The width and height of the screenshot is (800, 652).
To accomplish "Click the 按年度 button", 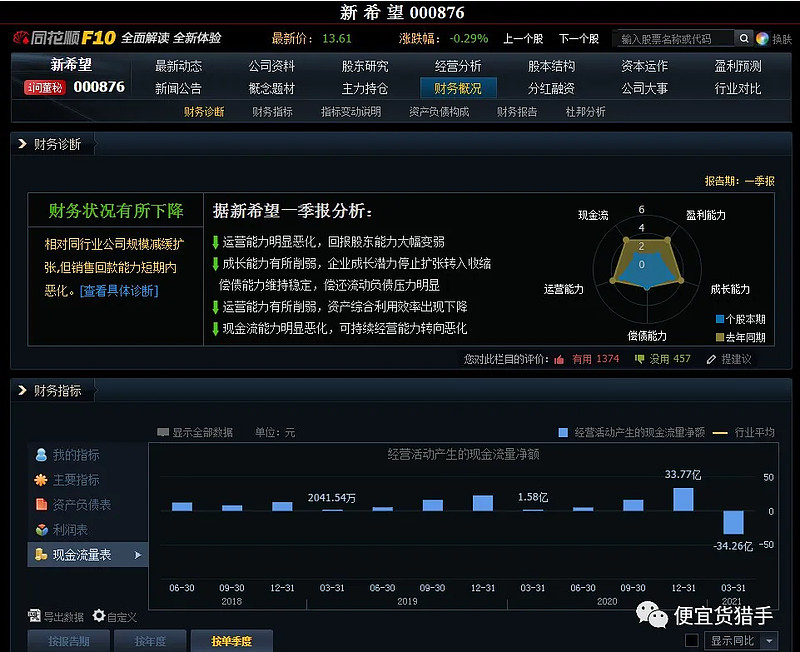I will (x=150, y=641).
